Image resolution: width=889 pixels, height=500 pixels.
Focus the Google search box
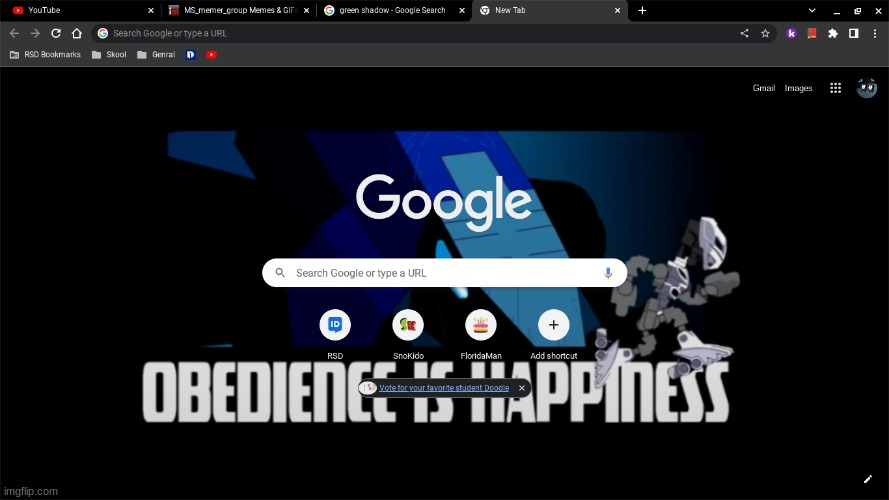[x=444, y=273]
